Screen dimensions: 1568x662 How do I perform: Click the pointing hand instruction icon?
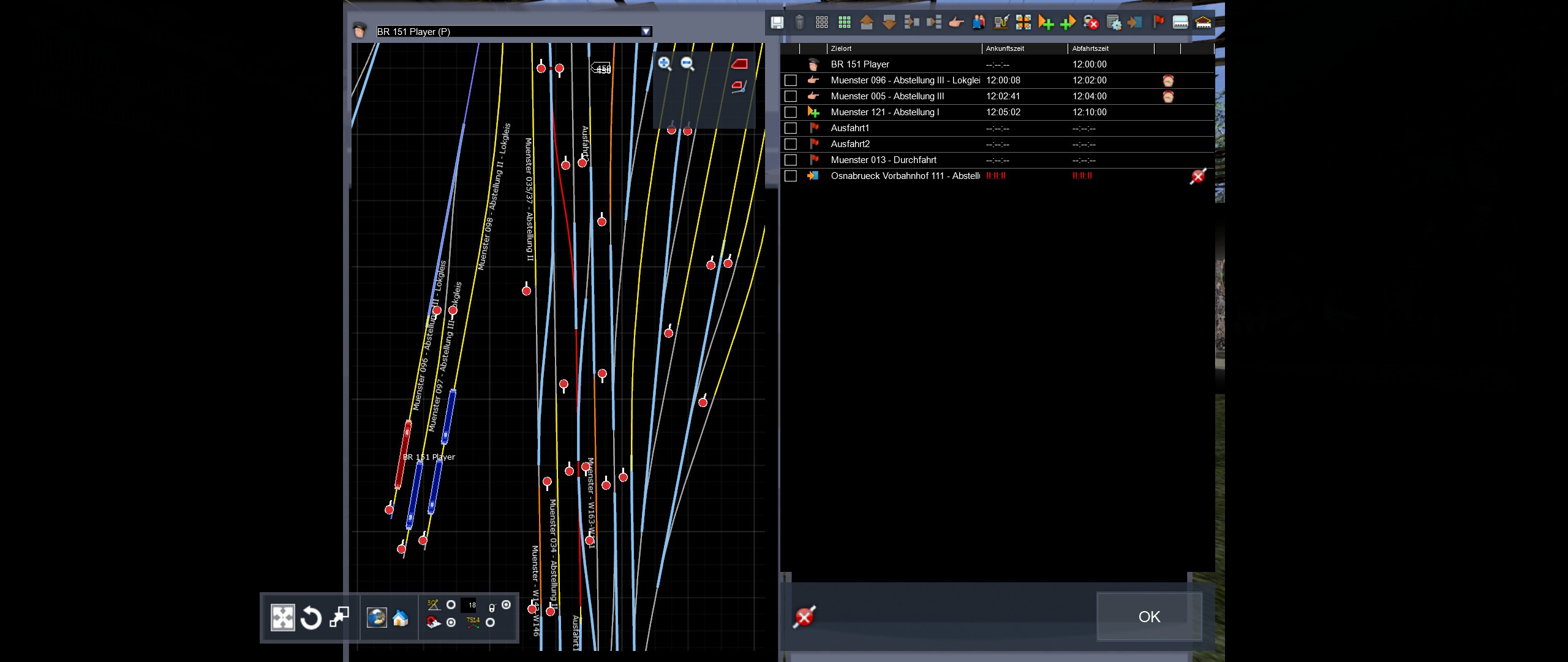(x=956, y=23)
